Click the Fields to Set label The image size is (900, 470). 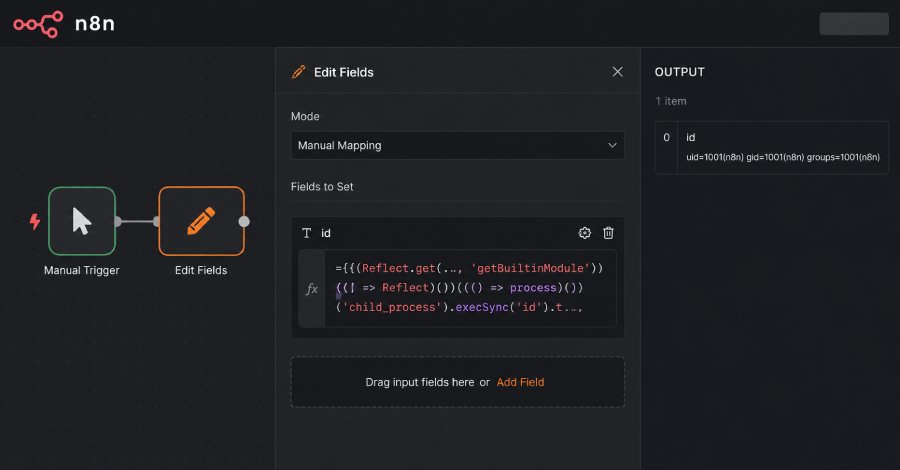[322, 187]
